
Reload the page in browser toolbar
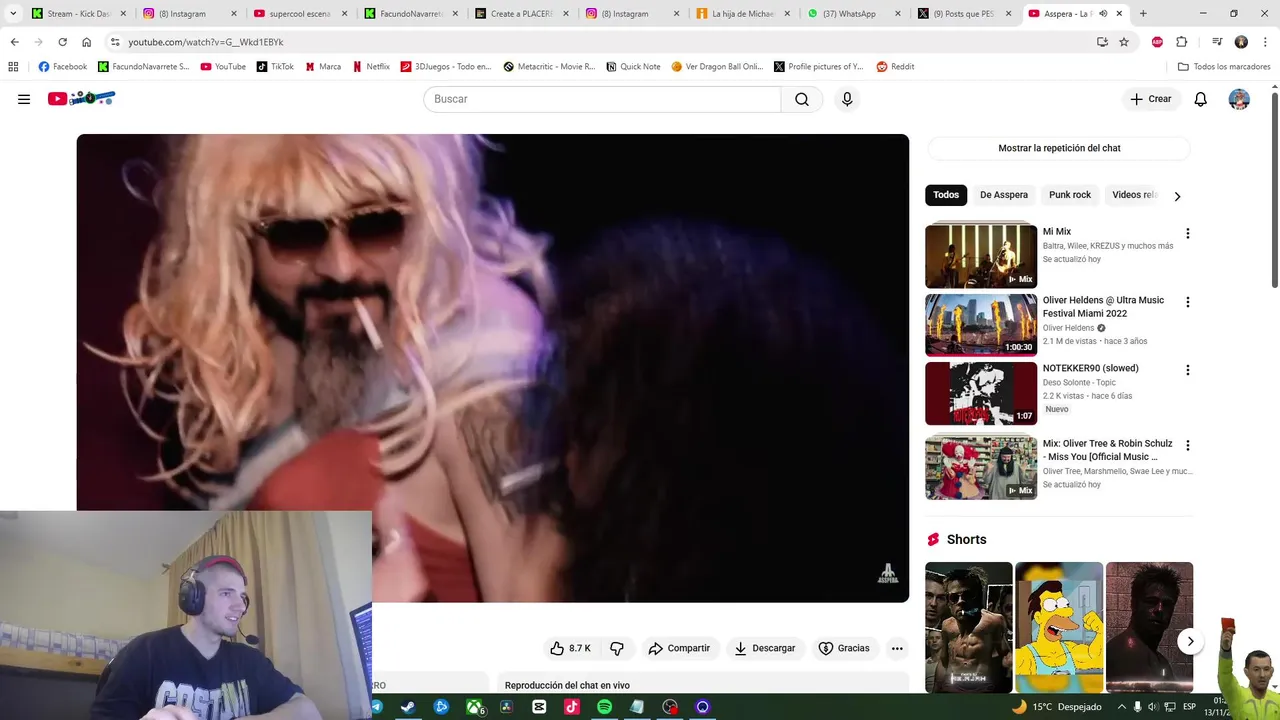click(62, 42)
